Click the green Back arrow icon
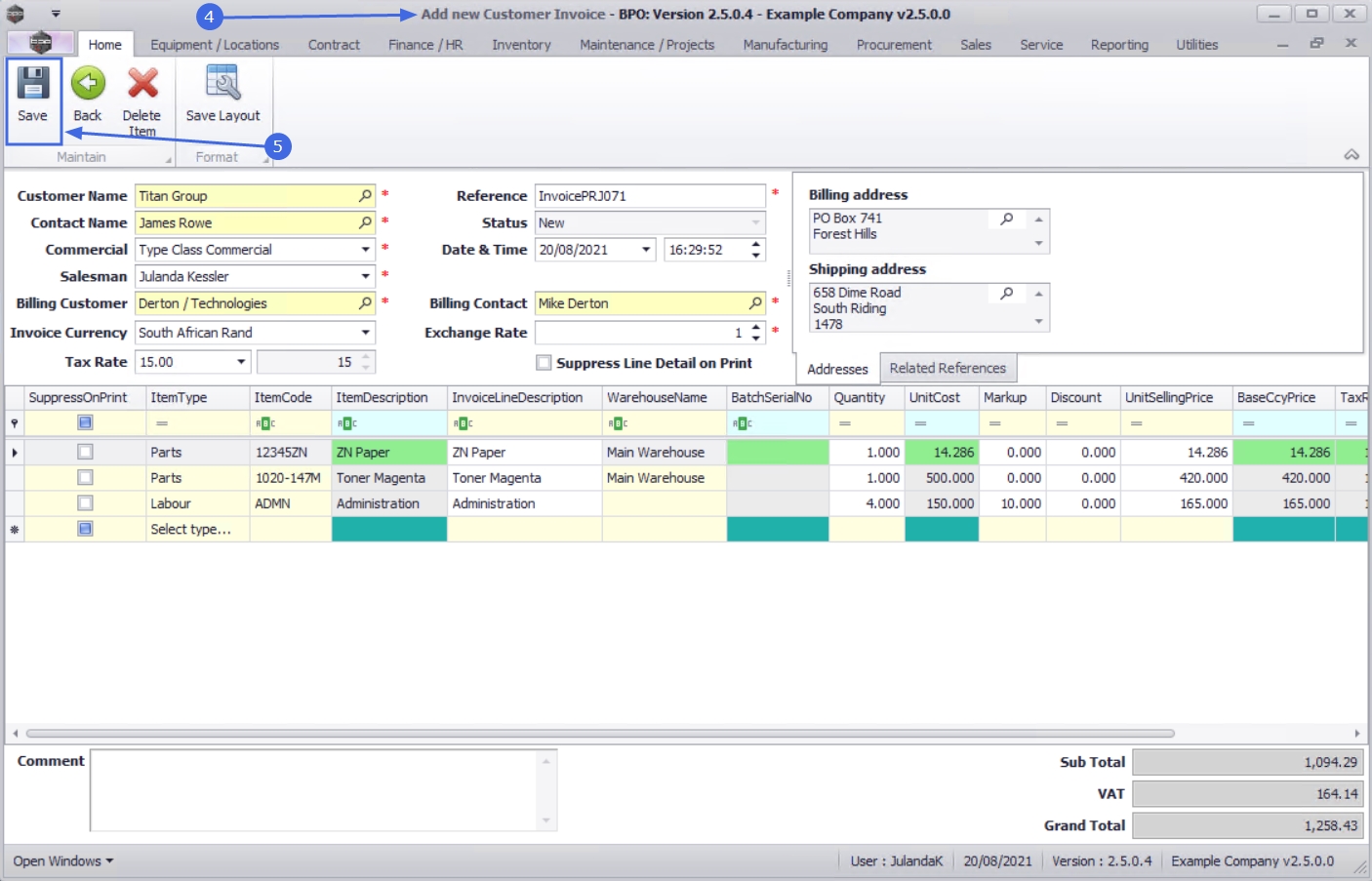1372x881 pixels. click(x=88, y=84)
